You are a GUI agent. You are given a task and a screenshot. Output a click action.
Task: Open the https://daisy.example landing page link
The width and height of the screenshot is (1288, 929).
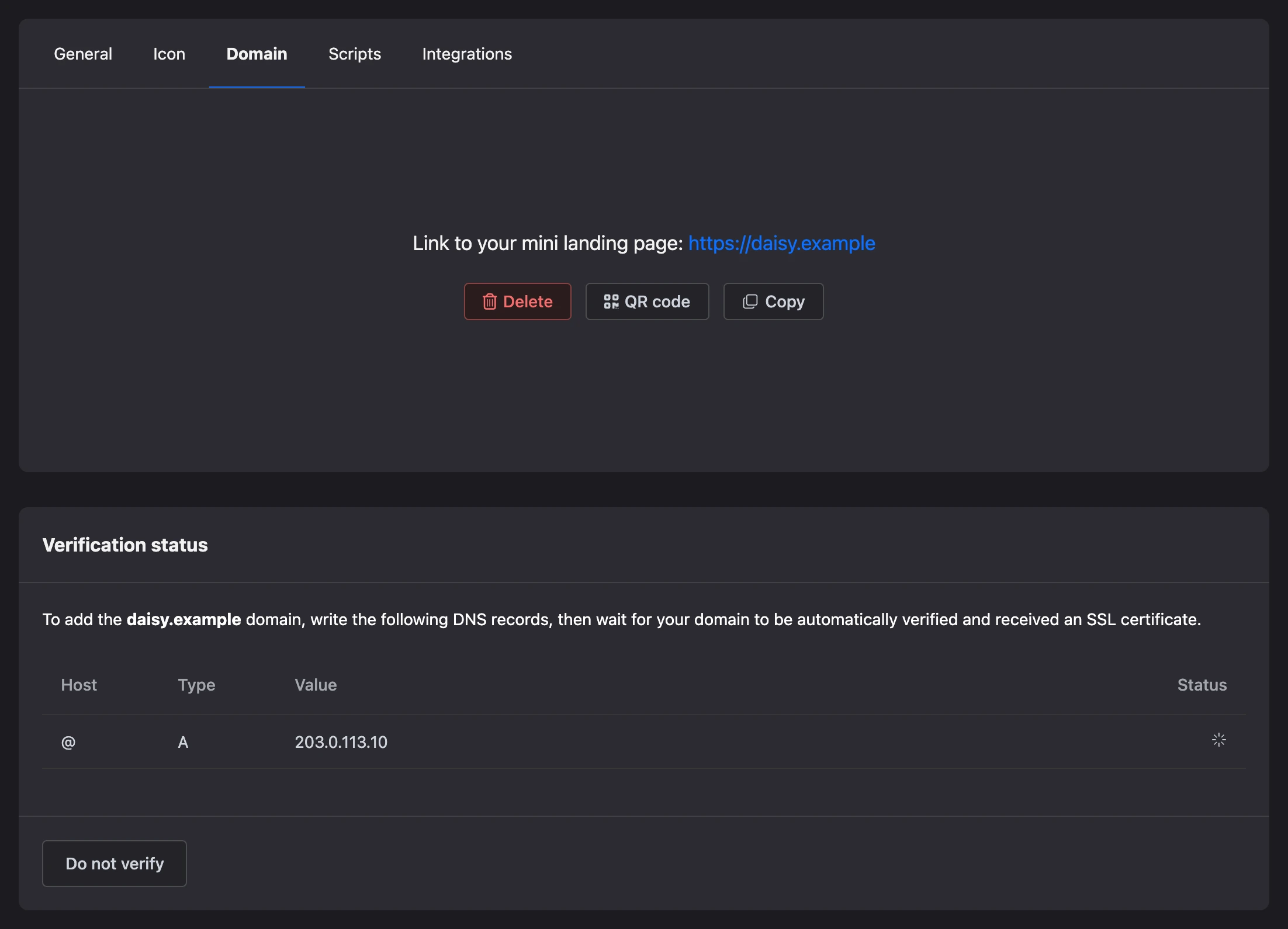pos(781,243)
